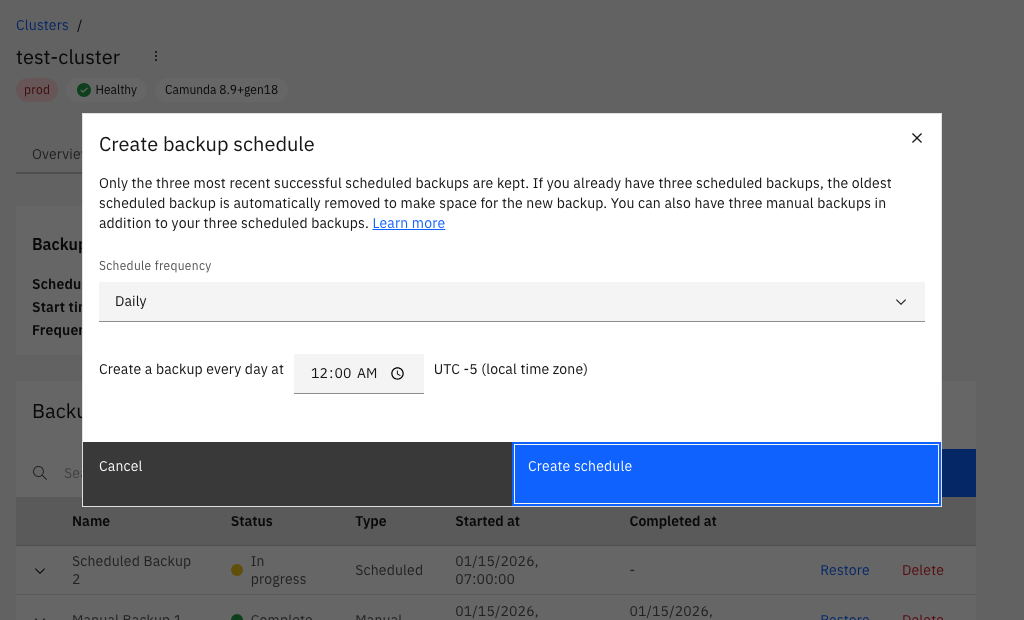
Task: Click the clock icon in time field
Action: click(x=397, y=373)
